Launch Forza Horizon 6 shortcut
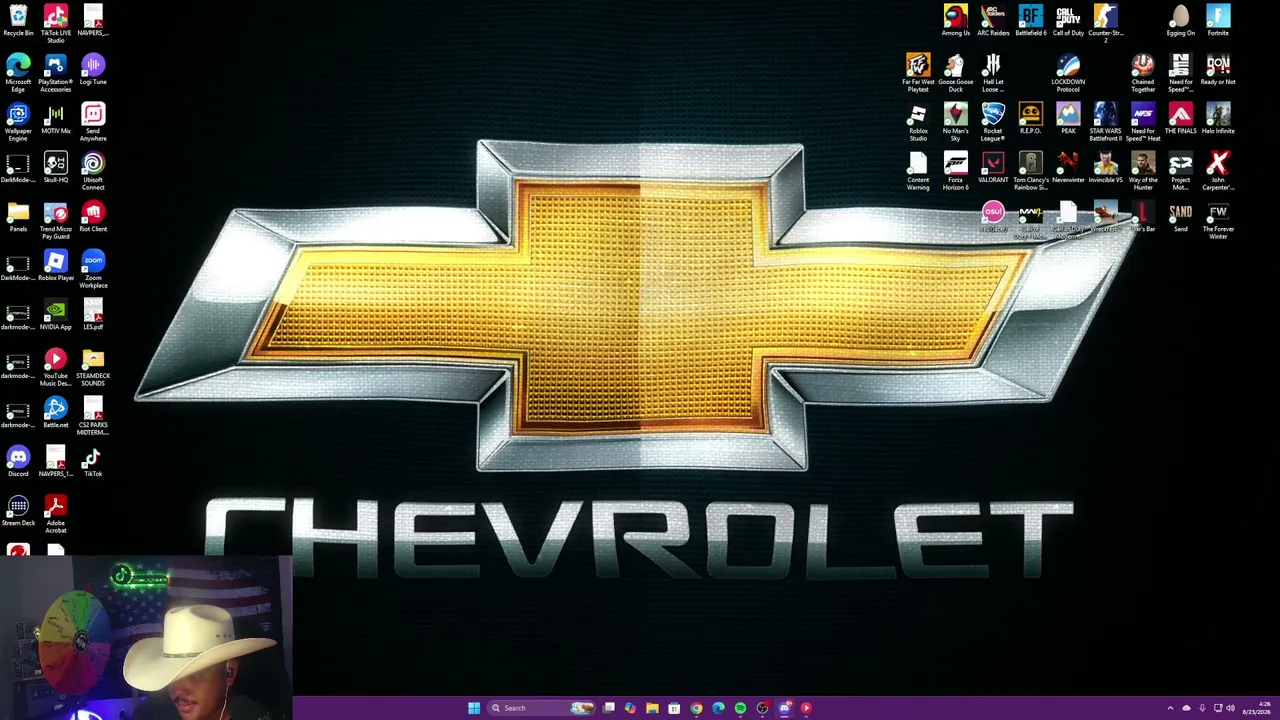The image size is (1280, 720). (956, 171)
